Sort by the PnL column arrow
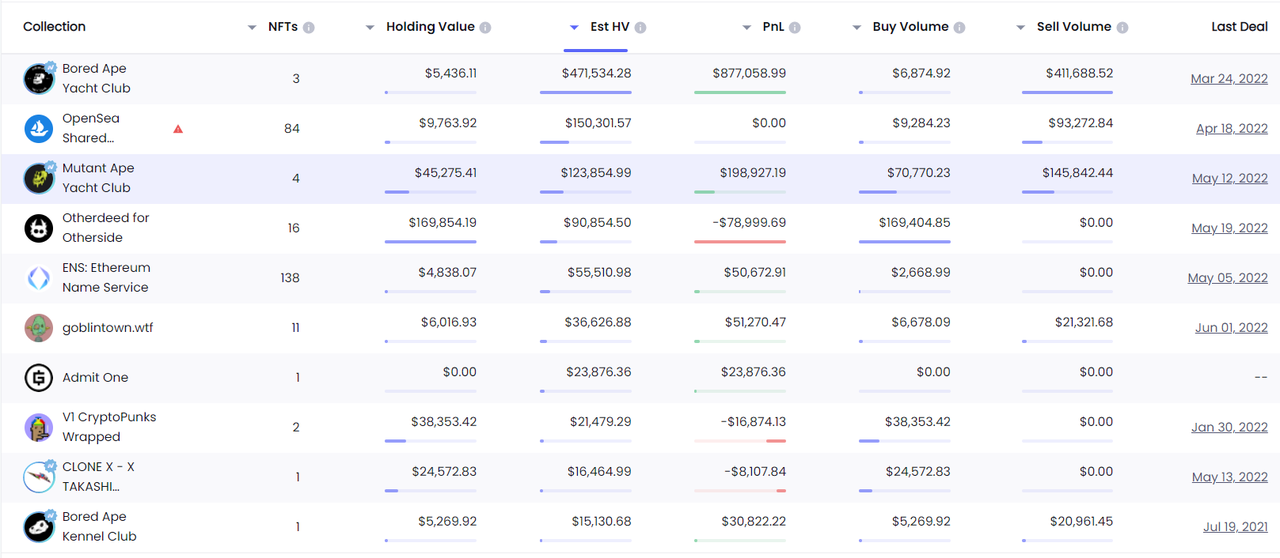This screenshot has height=558, width=1280. click(x=747, y=28)
